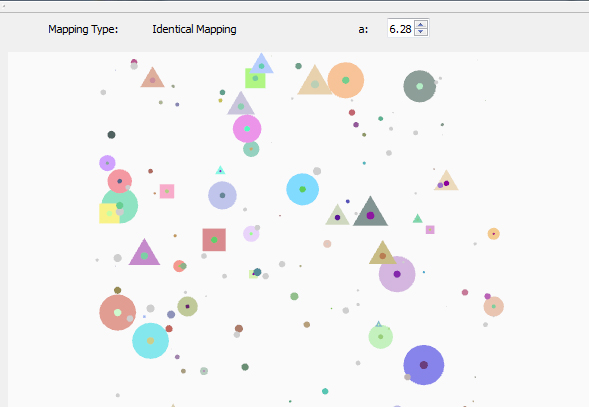Click the Identical Mapping label
Image resolution: width=589 pixels, height=407 pixels.
[x=194, y=29]
